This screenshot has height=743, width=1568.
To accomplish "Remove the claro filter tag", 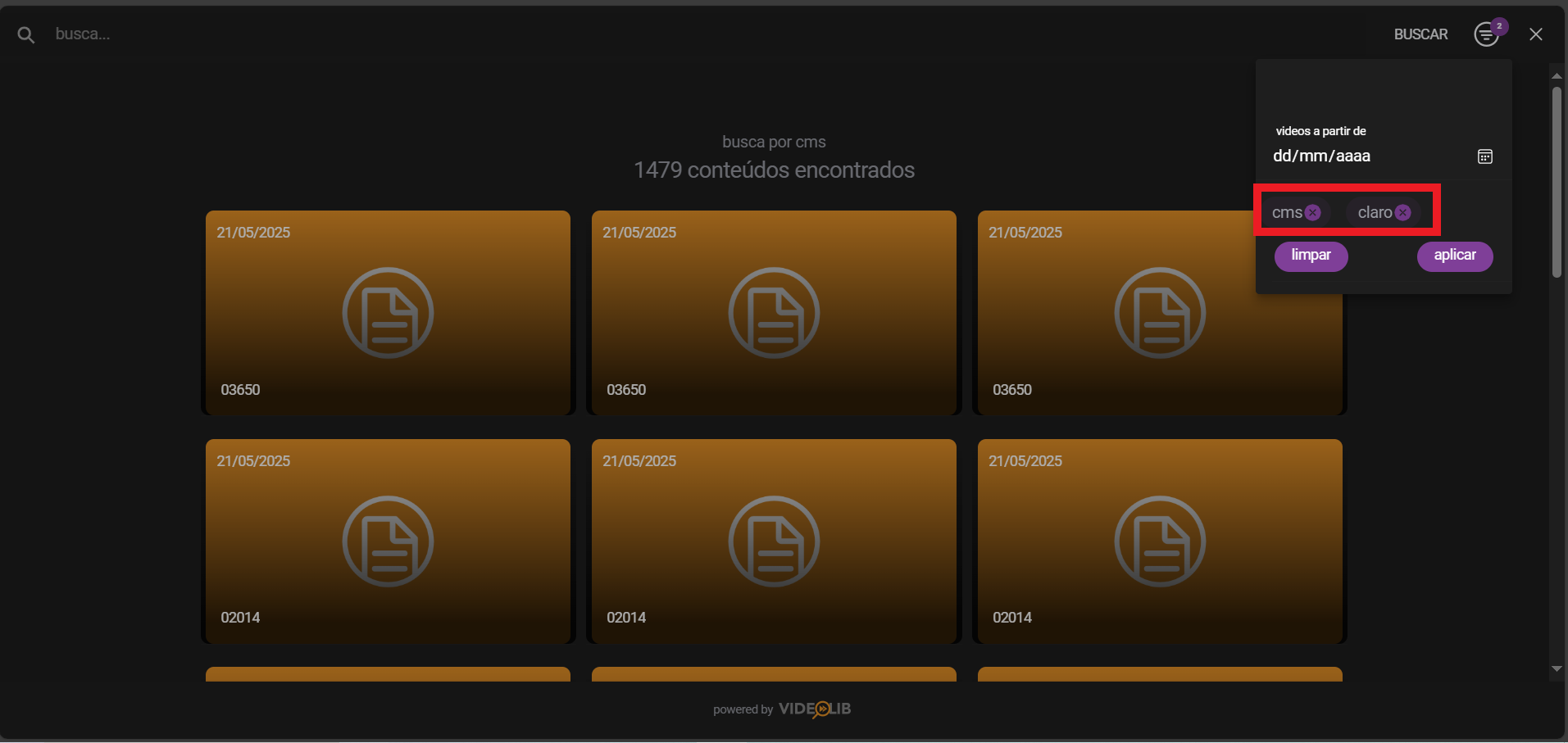I will click(1403, 211).
